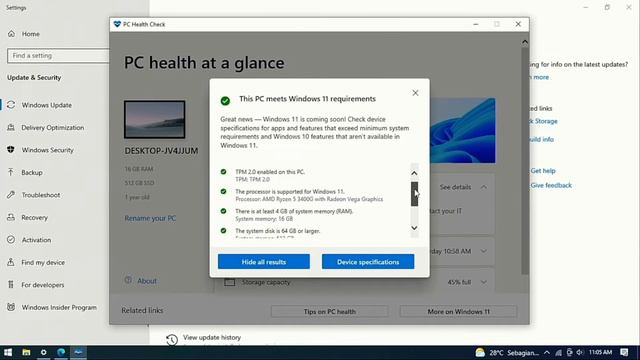
Task: Click the Windows Update refresh icon
Action: (x=11, y=105)
